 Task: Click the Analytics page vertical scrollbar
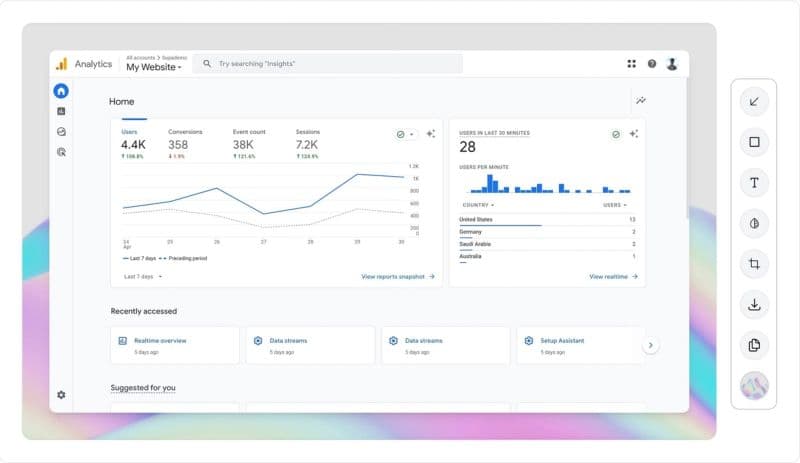point(687,148)
